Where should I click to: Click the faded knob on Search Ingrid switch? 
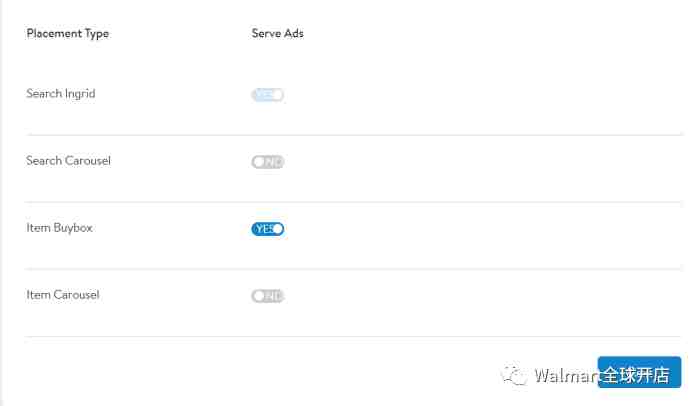(x=278, y=95)
